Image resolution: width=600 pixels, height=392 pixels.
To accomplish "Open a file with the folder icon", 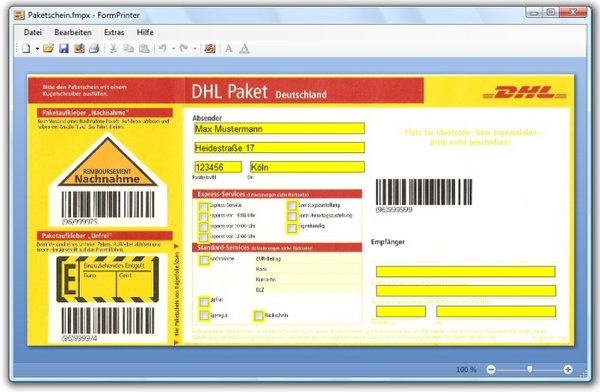I will 48,48.
